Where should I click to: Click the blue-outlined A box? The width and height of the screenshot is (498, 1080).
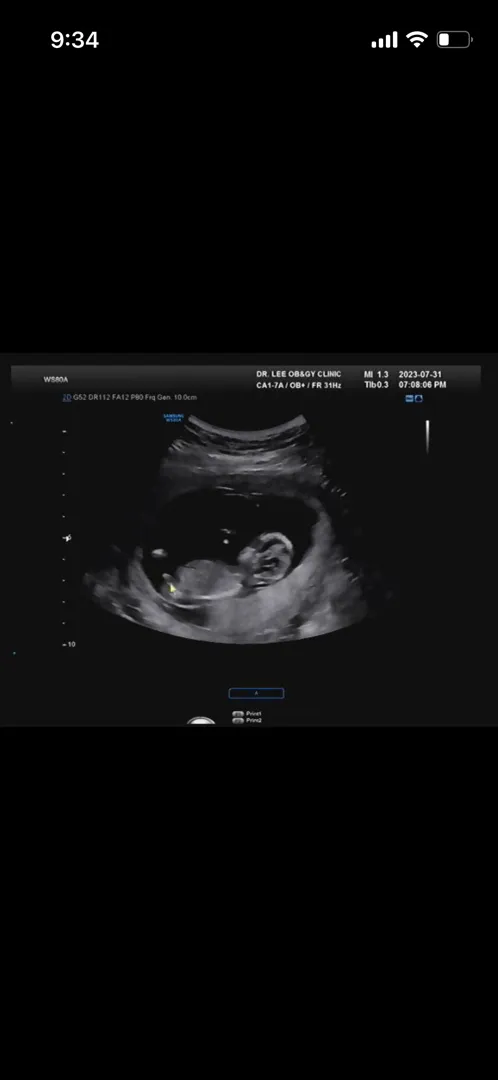click(x=256, y=693)
